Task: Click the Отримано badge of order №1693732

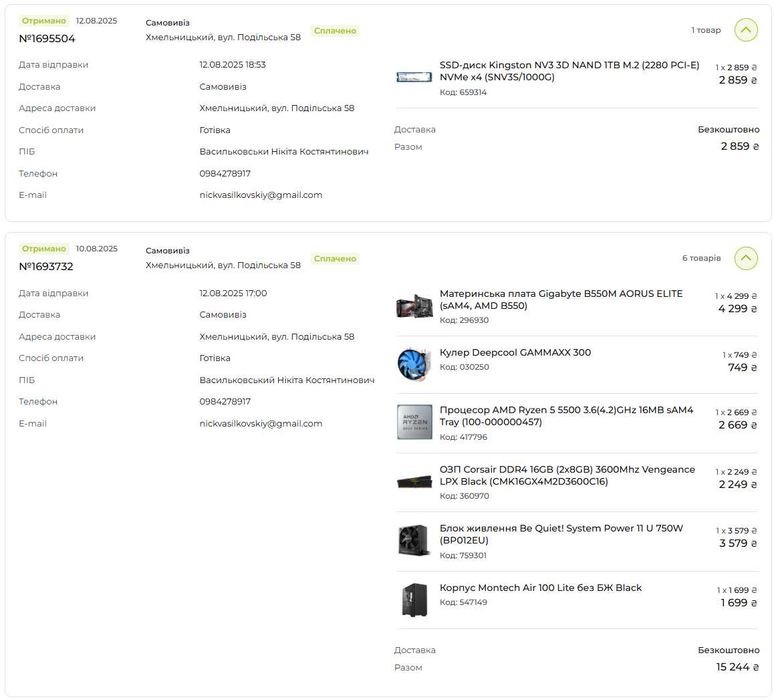Action: [x=43, y=249]
